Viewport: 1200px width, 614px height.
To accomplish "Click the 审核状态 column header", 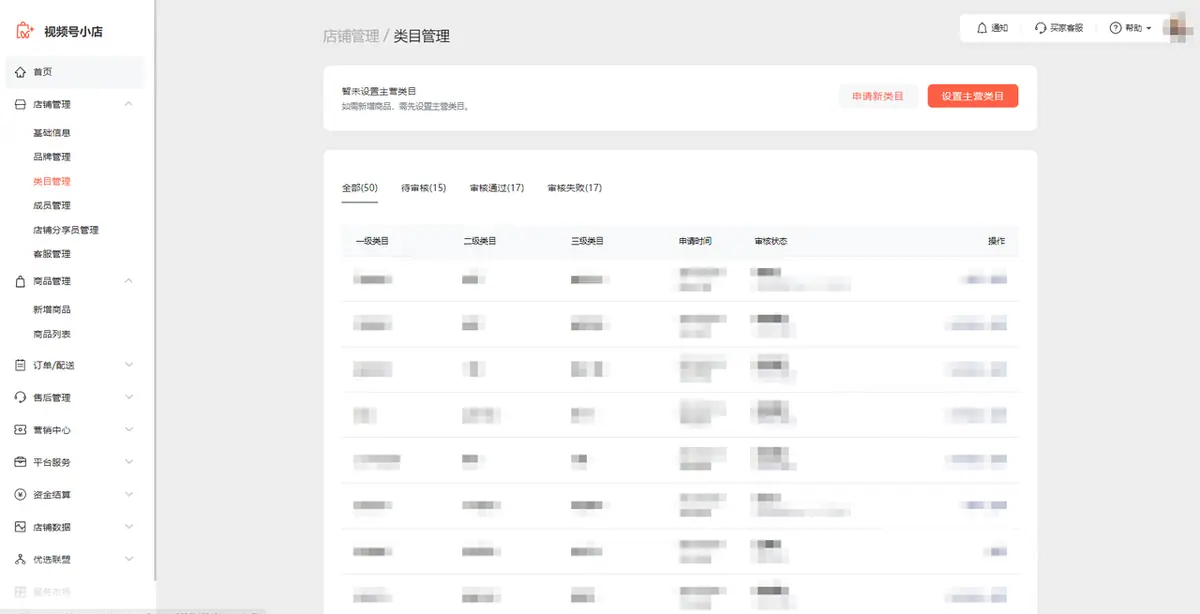I will 771,241.
